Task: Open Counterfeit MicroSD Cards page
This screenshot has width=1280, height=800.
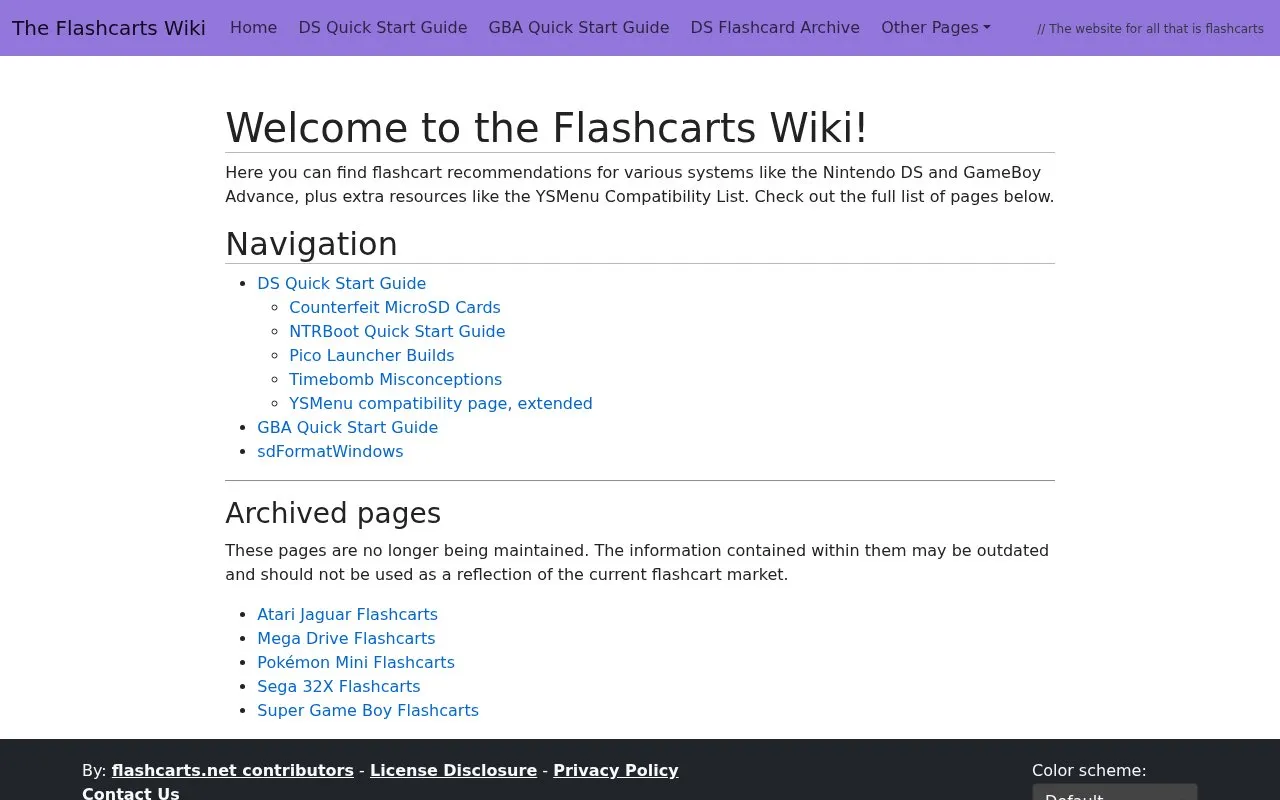Action: coord(395,307)
